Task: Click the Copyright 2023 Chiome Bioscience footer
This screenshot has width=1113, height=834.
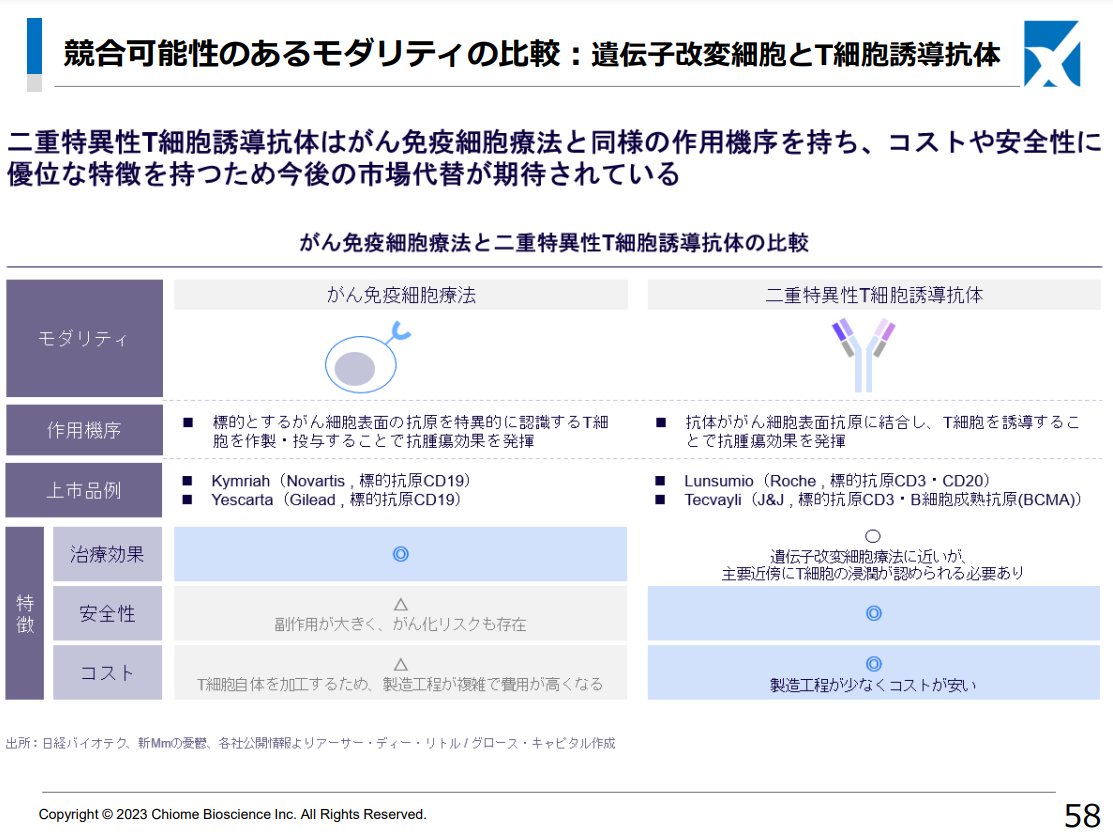Action: pyautogui.click(x=232, y=814)
